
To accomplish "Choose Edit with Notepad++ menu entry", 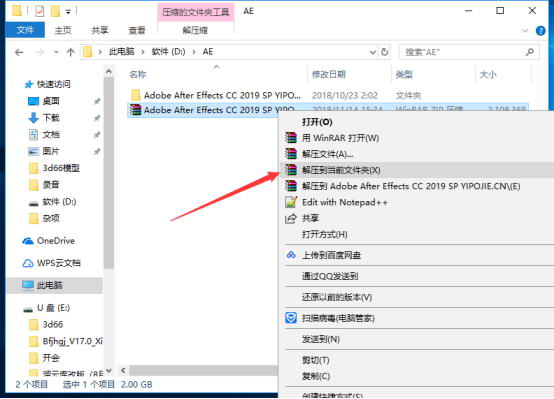I will coord(416,202).
